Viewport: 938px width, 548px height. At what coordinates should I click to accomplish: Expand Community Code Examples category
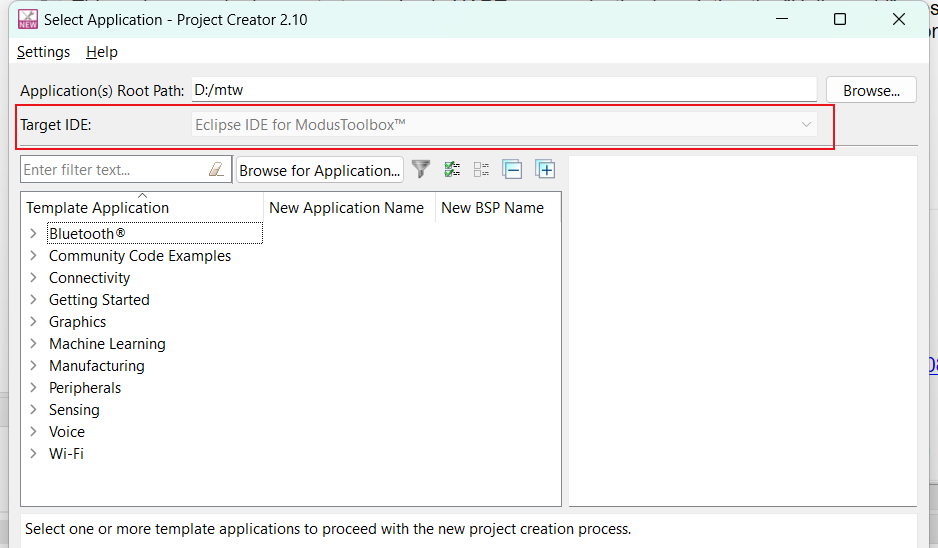click(x=34, y=255)
